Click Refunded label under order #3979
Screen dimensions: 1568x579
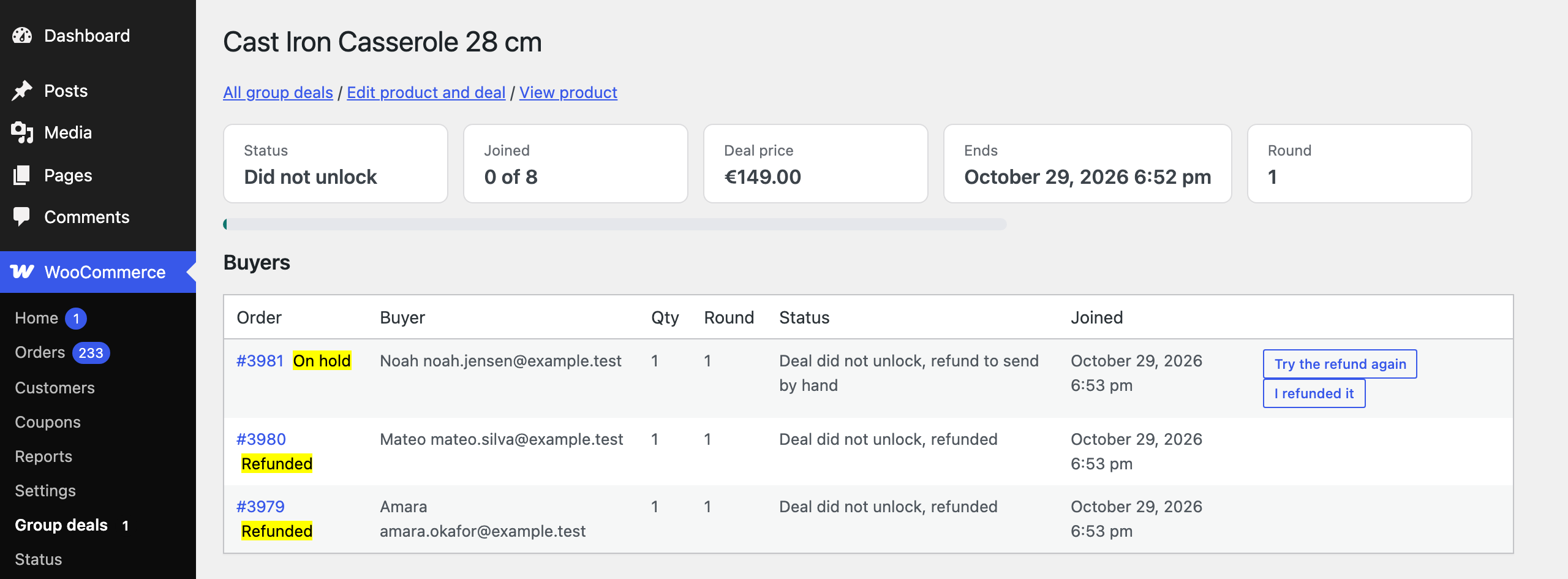click(277, 531)
